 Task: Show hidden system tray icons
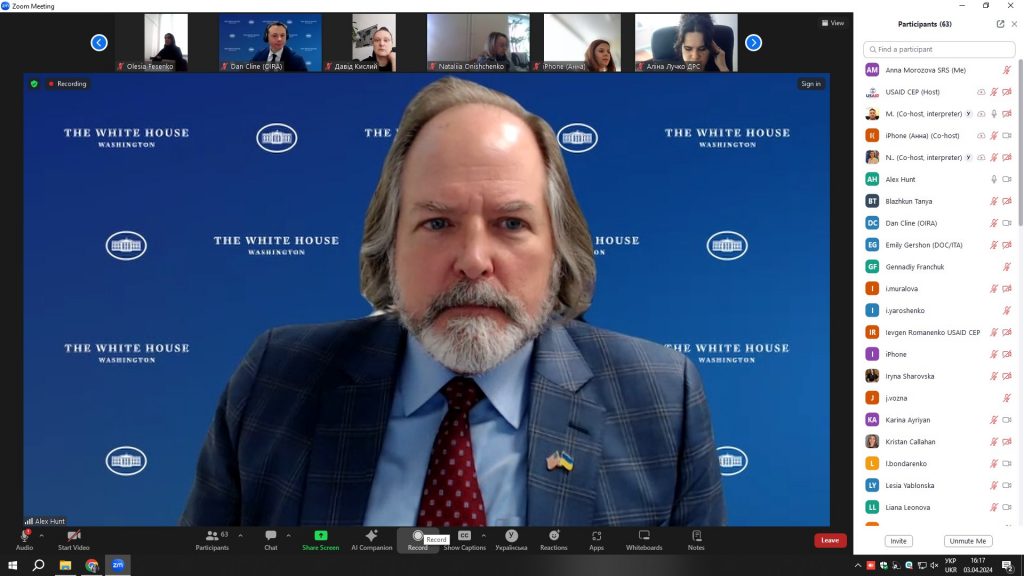857,566
